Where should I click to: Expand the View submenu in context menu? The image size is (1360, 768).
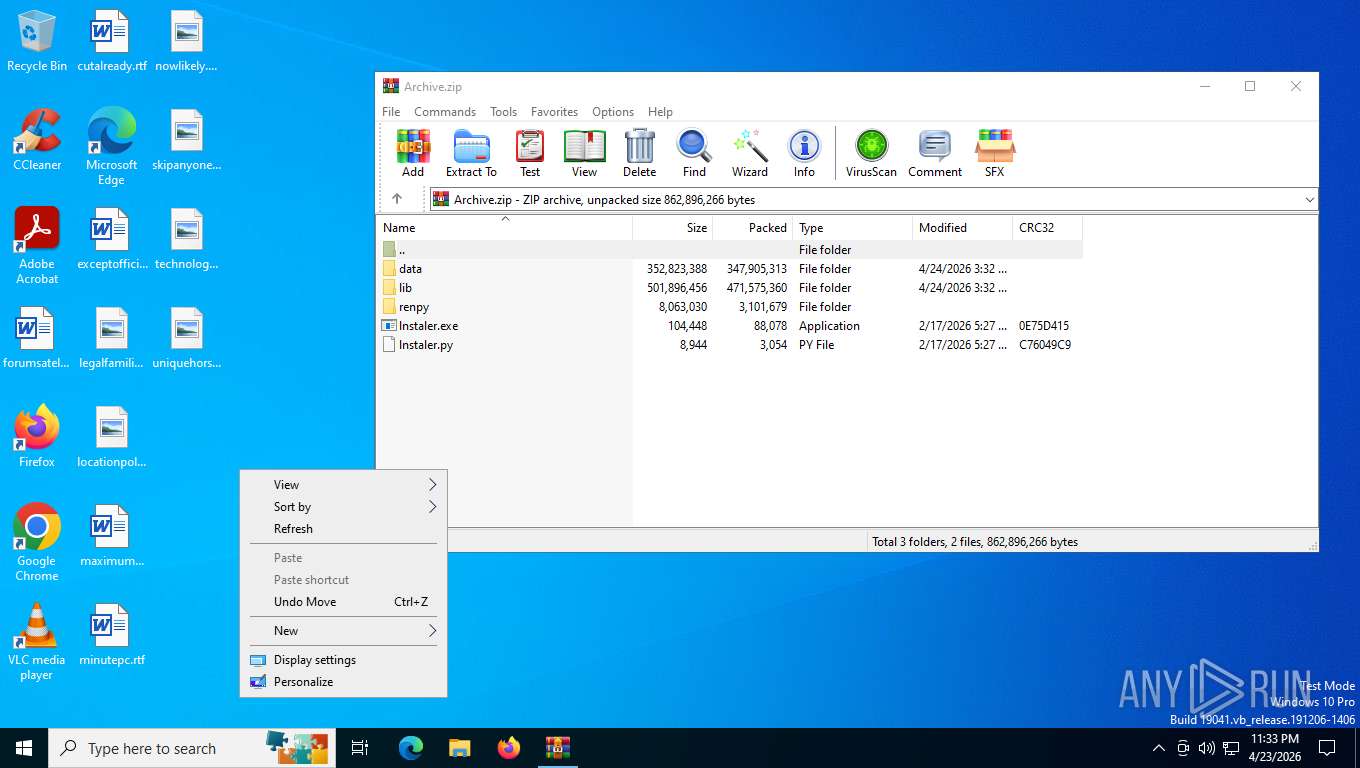coord(343,485)
